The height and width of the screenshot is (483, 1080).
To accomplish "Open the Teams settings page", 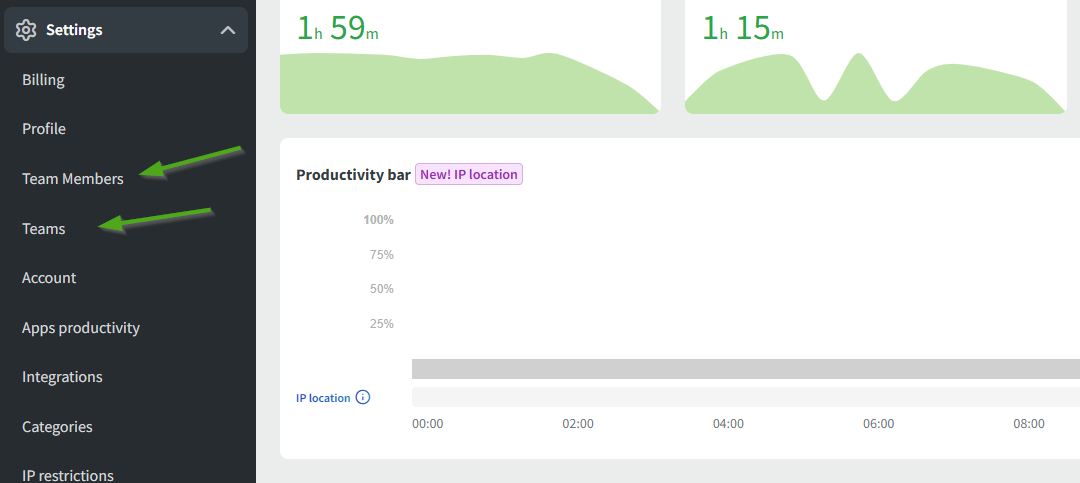I will click(x=44, y=229).
